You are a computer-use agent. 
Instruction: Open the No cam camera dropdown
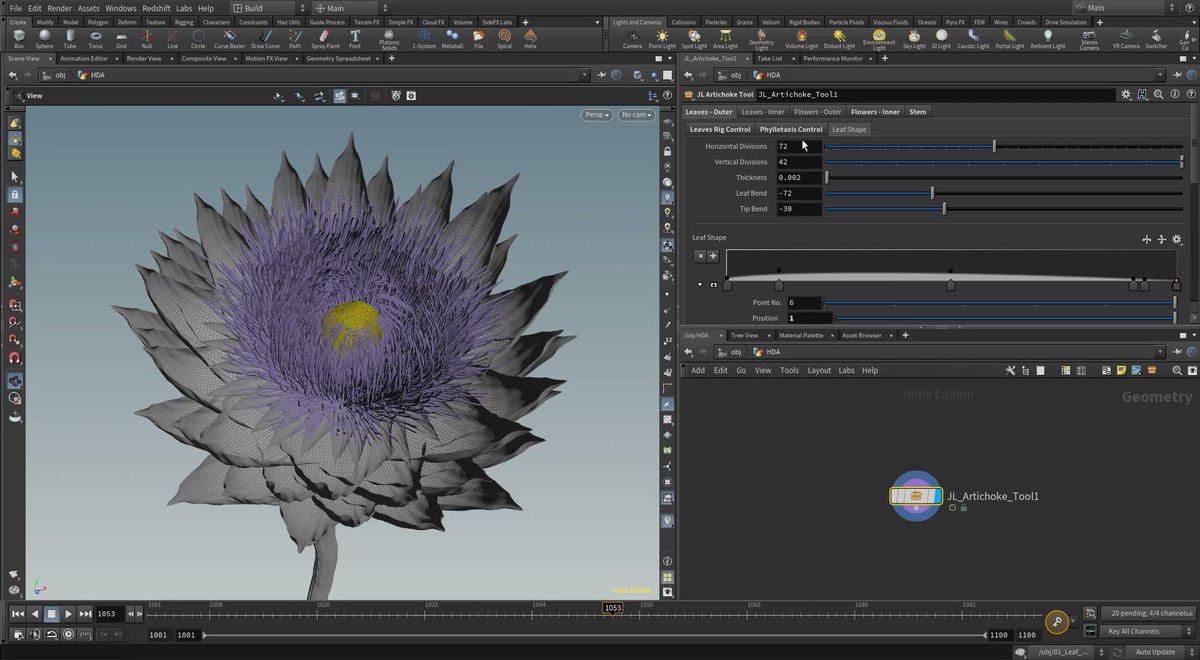coord(636,115)
